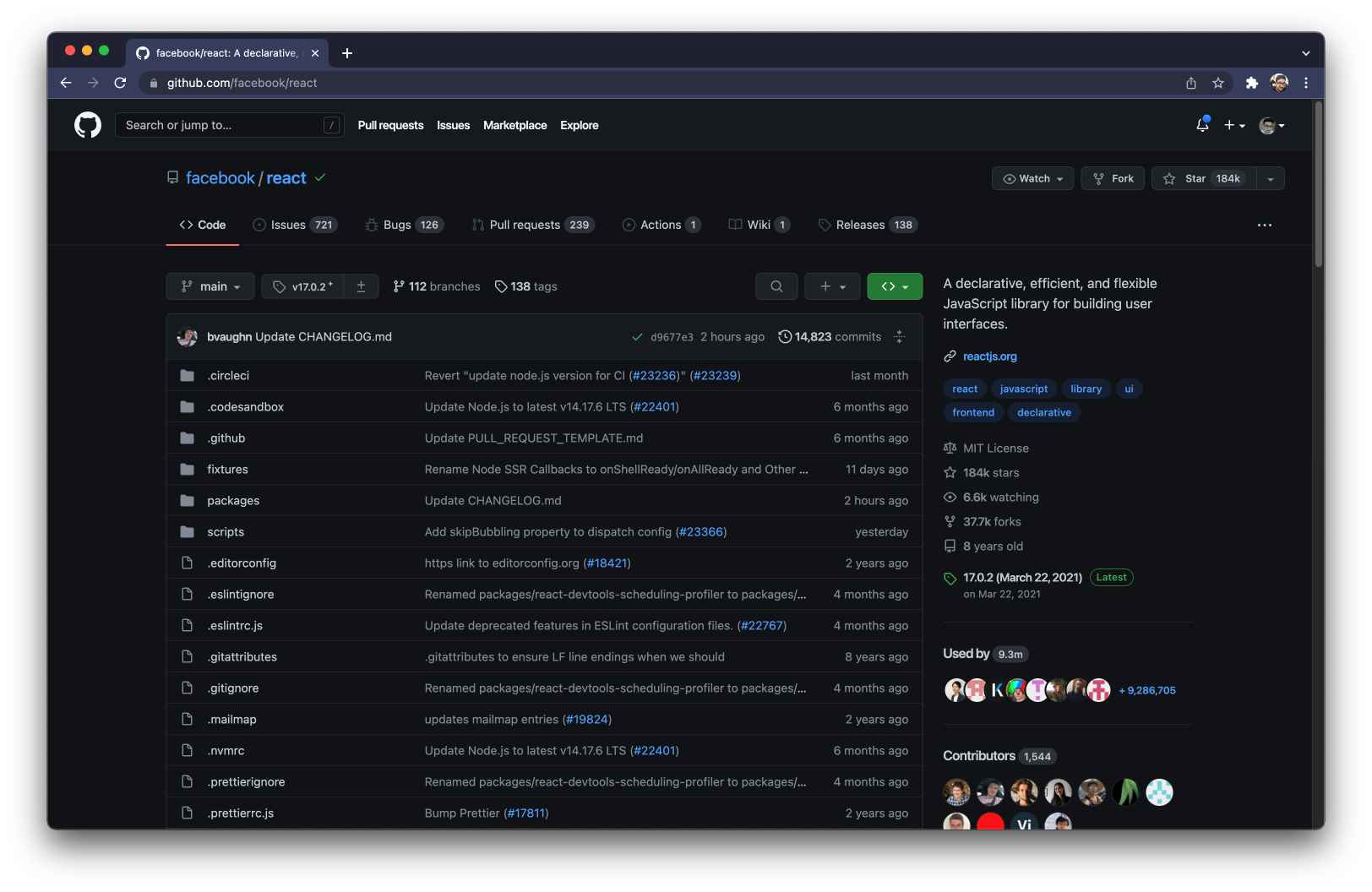Open the Releases tab
The width and height of the screenshot is (1372, 892).
click(x=868, y=225)
